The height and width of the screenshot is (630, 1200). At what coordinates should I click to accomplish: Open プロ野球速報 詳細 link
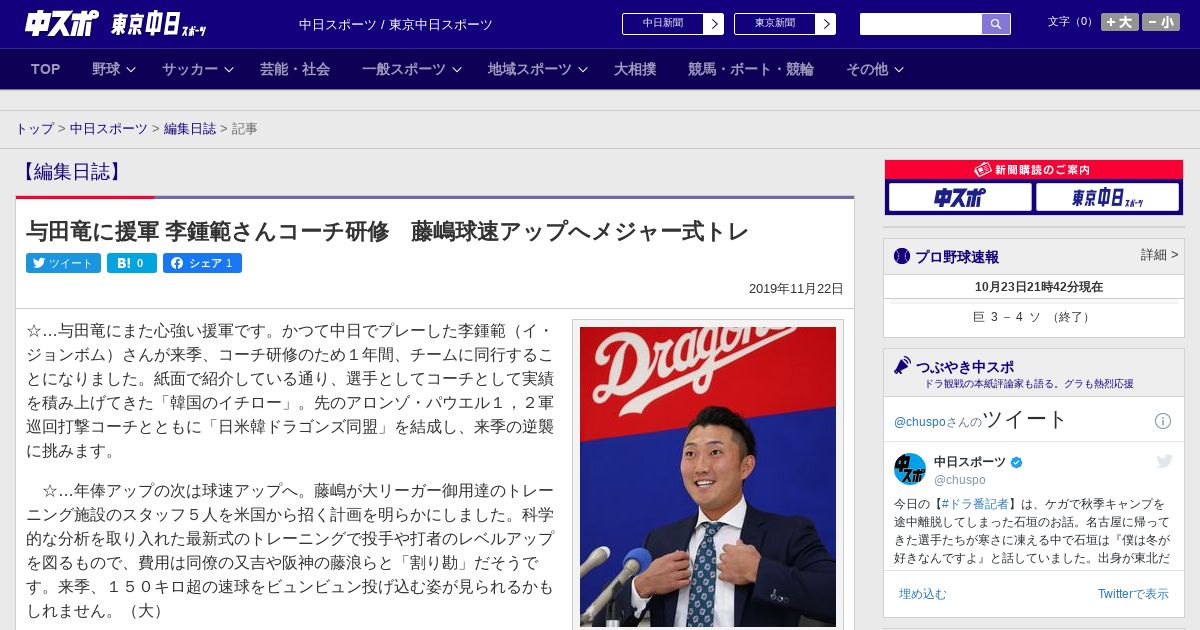(x=1159, y=255)
